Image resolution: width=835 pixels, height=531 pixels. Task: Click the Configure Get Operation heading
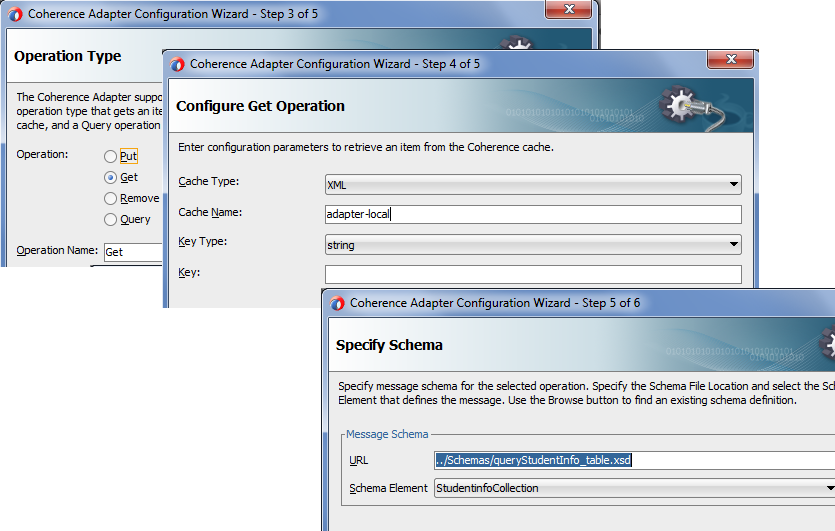260,106
